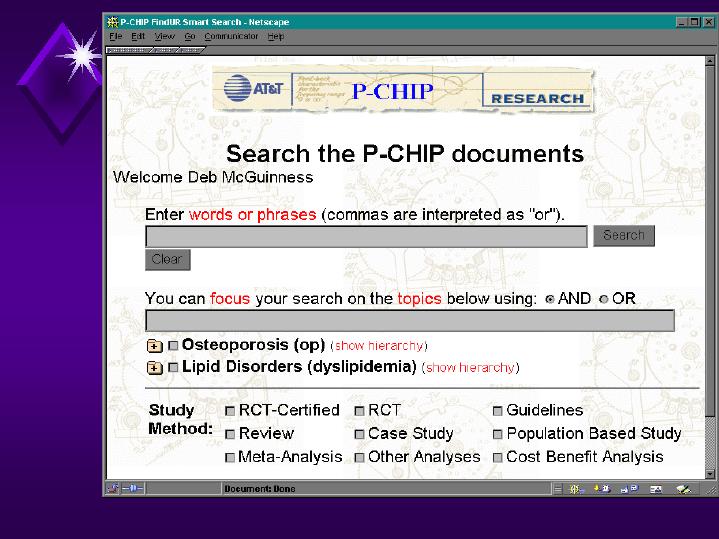
Task: Open the Go menu
Action: (x=189, y=36)
